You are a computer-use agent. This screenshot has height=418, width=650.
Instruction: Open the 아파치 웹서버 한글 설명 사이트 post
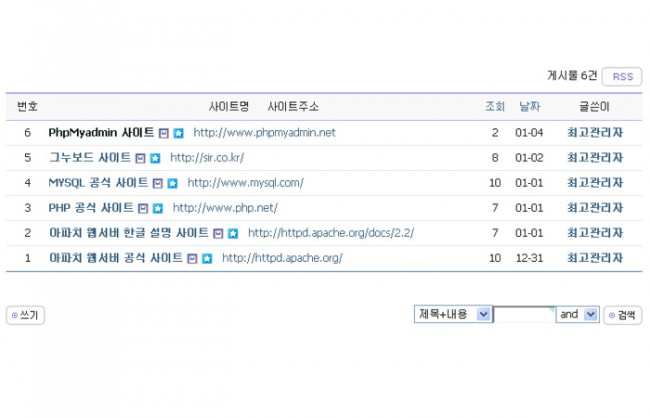tap(129, 233)
